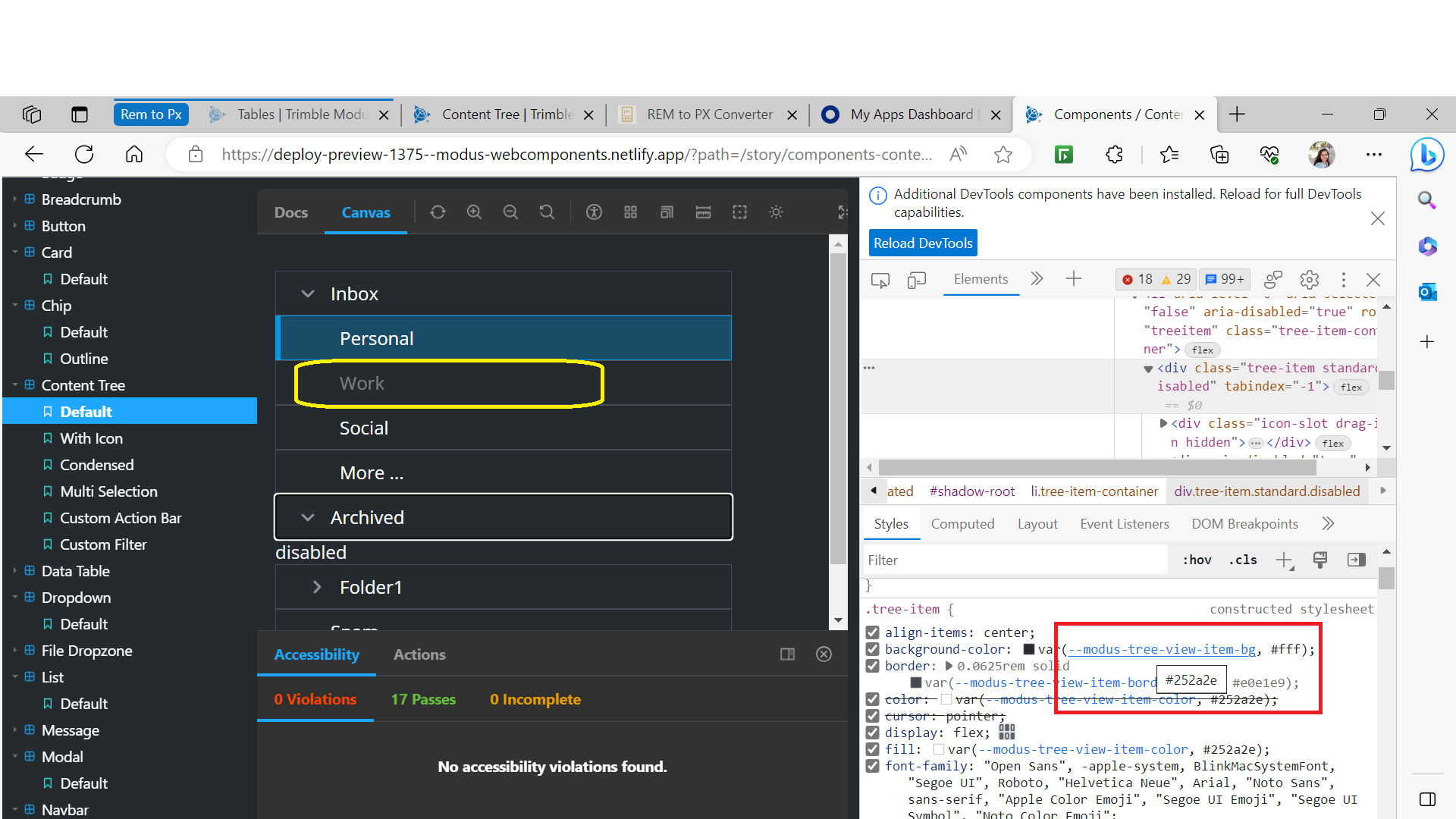Click the Reload DevTools button
This screenshot has width=1456, height=819.
(x=923, y=243)
